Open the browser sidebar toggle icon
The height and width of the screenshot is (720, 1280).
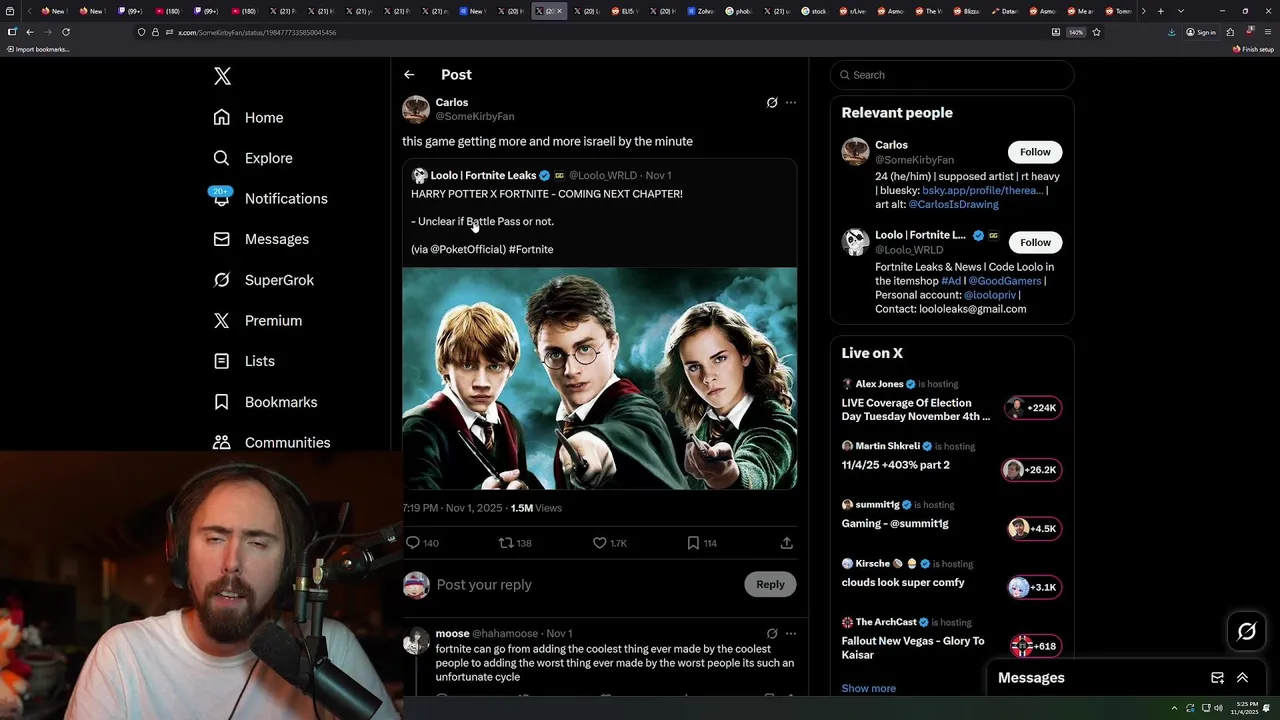(12, 32)
